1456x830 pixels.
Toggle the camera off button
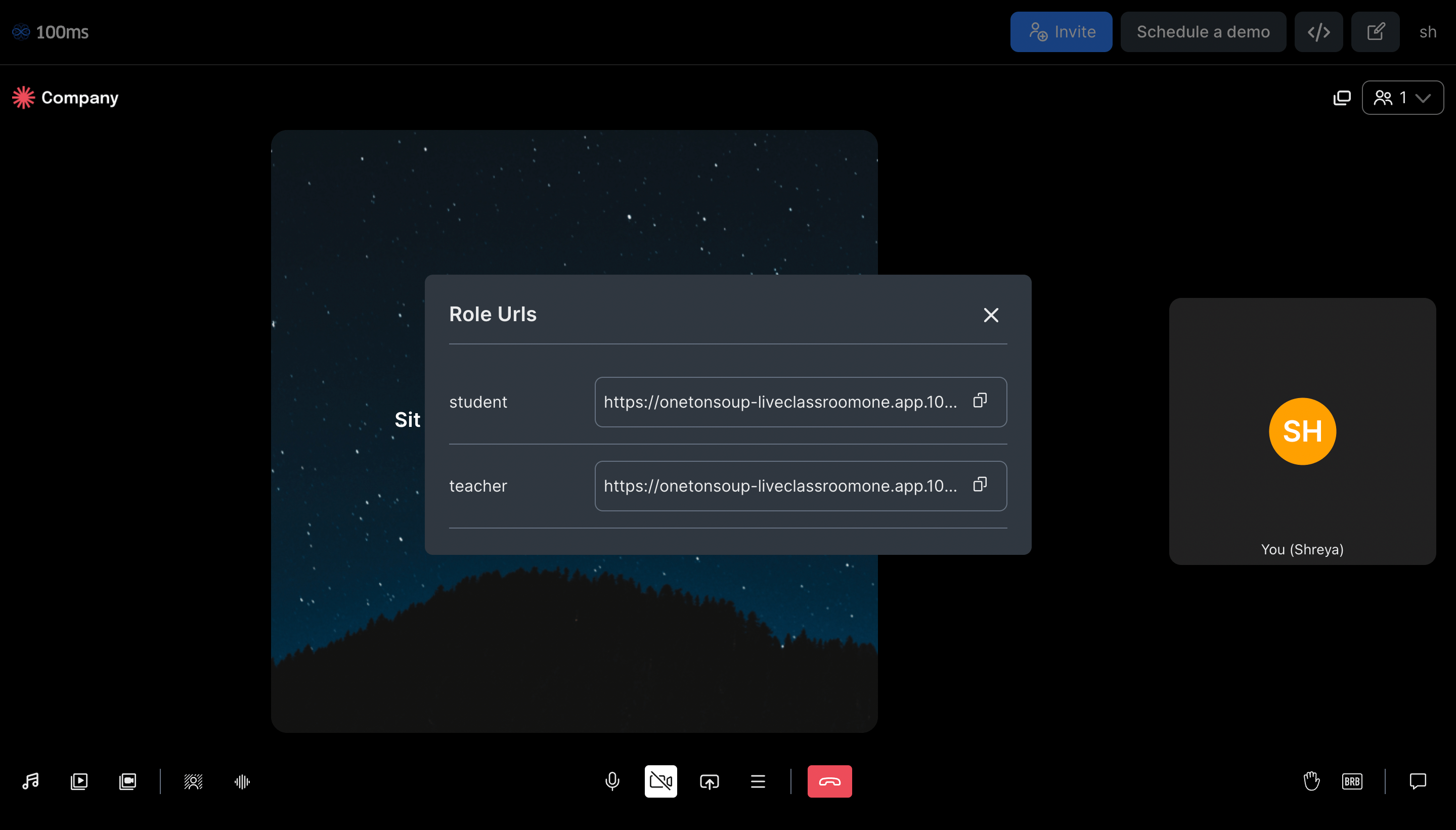[660, 781]
